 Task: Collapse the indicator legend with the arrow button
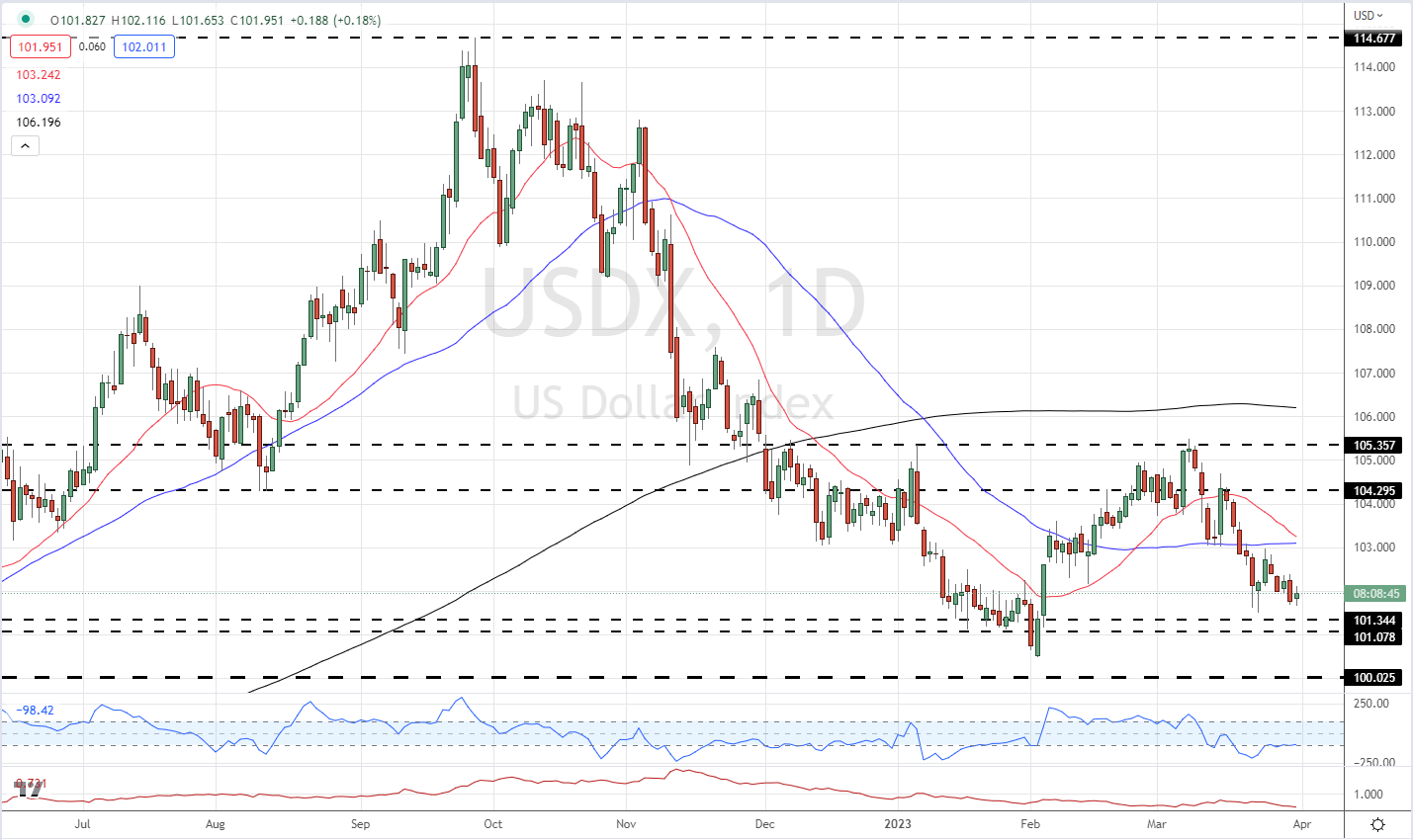(25, 146)
